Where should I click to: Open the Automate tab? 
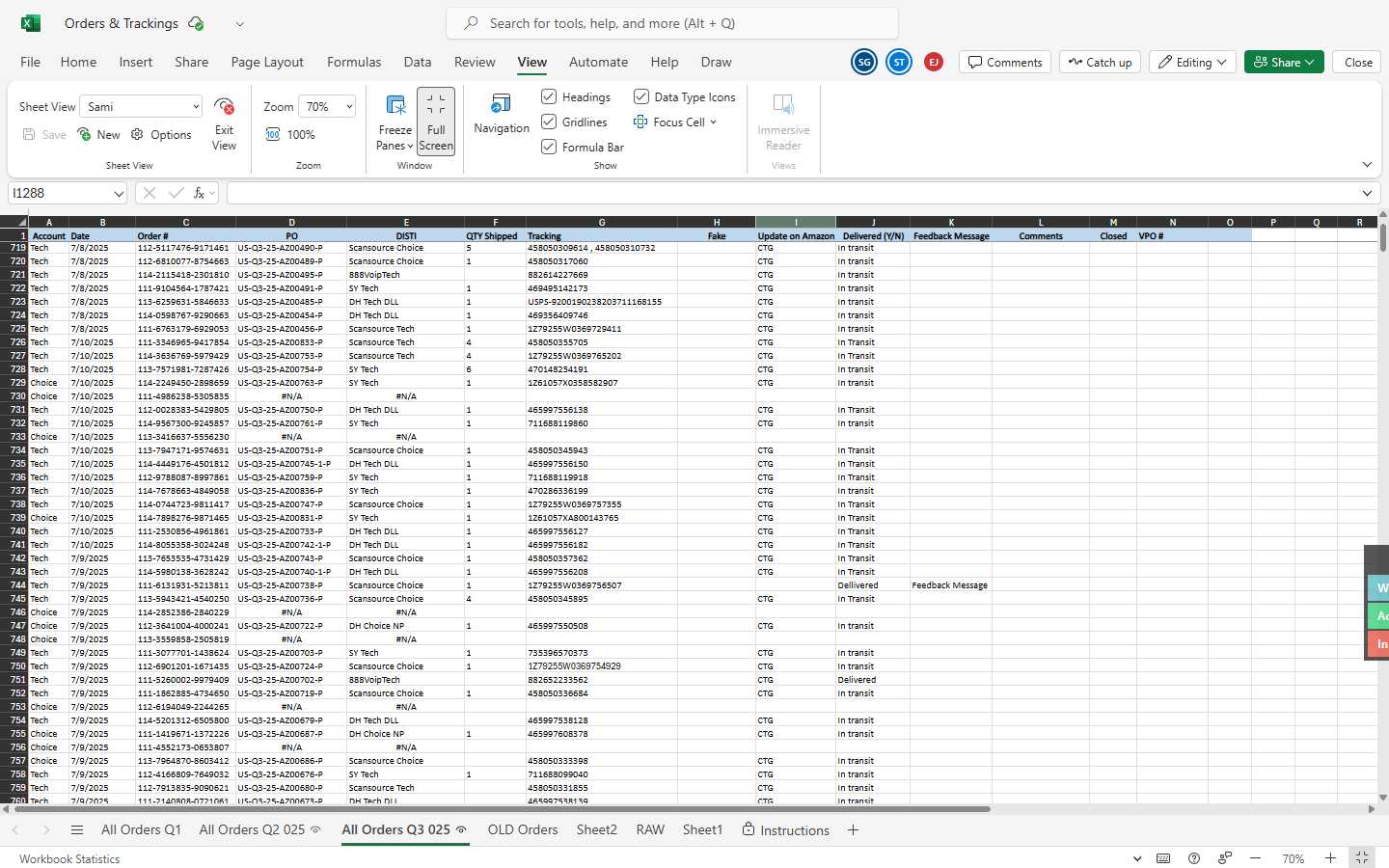[x=598, y=62]
